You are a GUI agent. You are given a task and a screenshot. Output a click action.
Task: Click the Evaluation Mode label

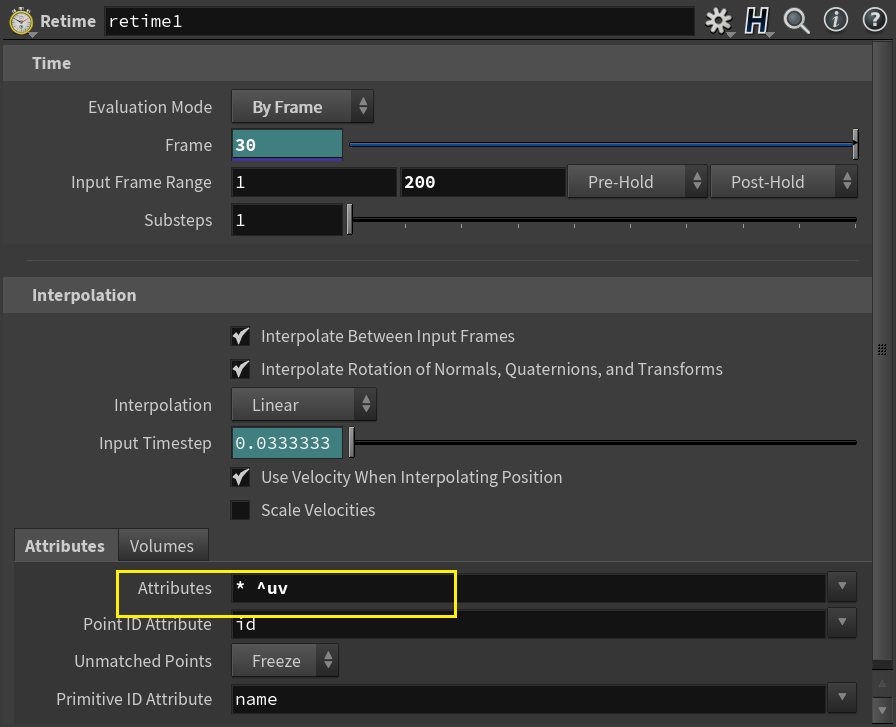click(150, 107)
